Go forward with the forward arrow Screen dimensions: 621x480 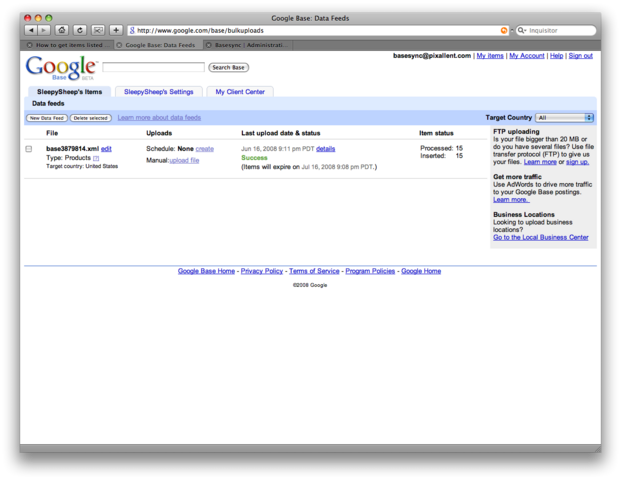click(x=44, y=30)
